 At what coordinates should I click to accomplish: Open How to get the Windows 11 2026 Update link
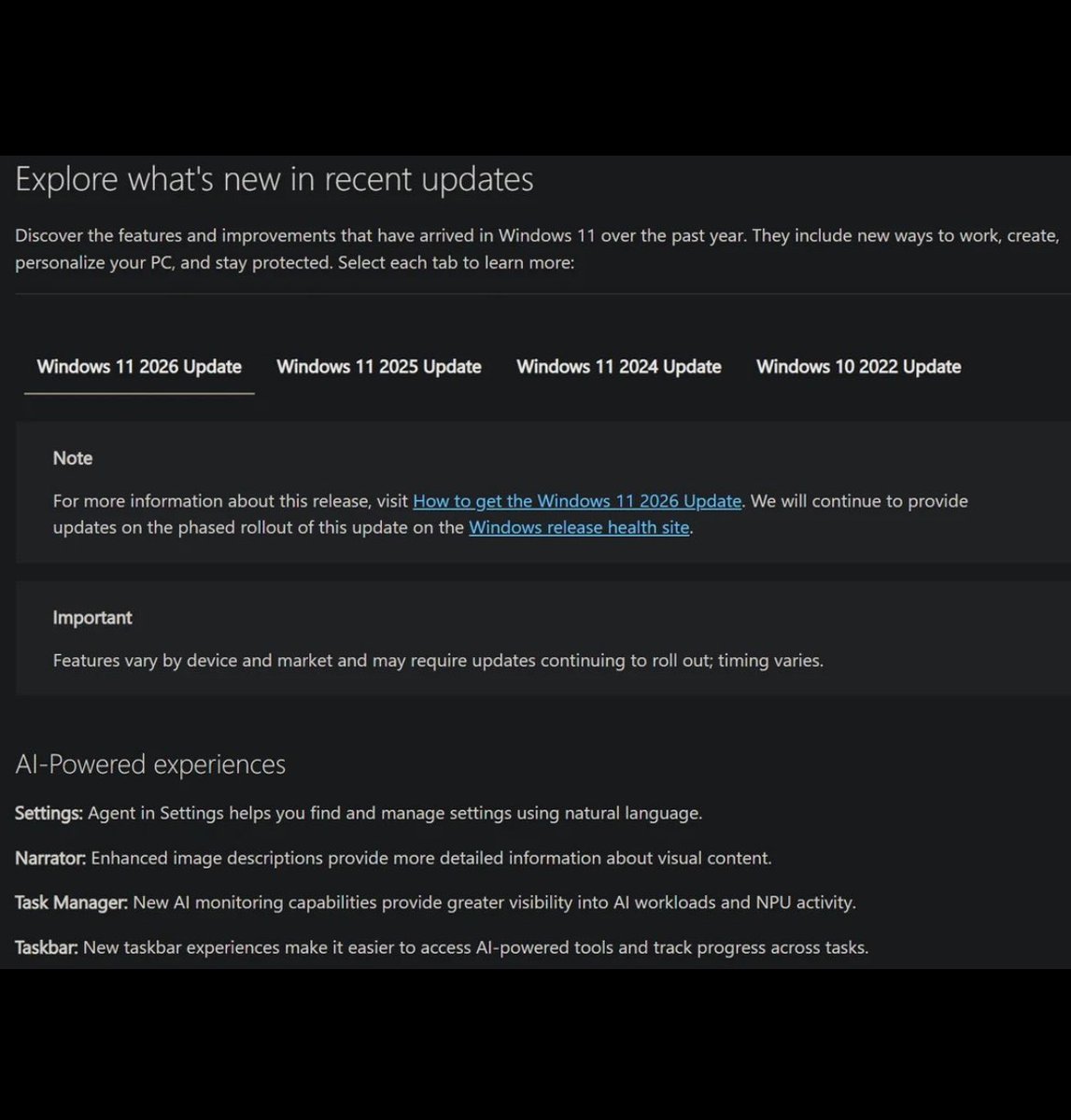click(x=577, y=501)
